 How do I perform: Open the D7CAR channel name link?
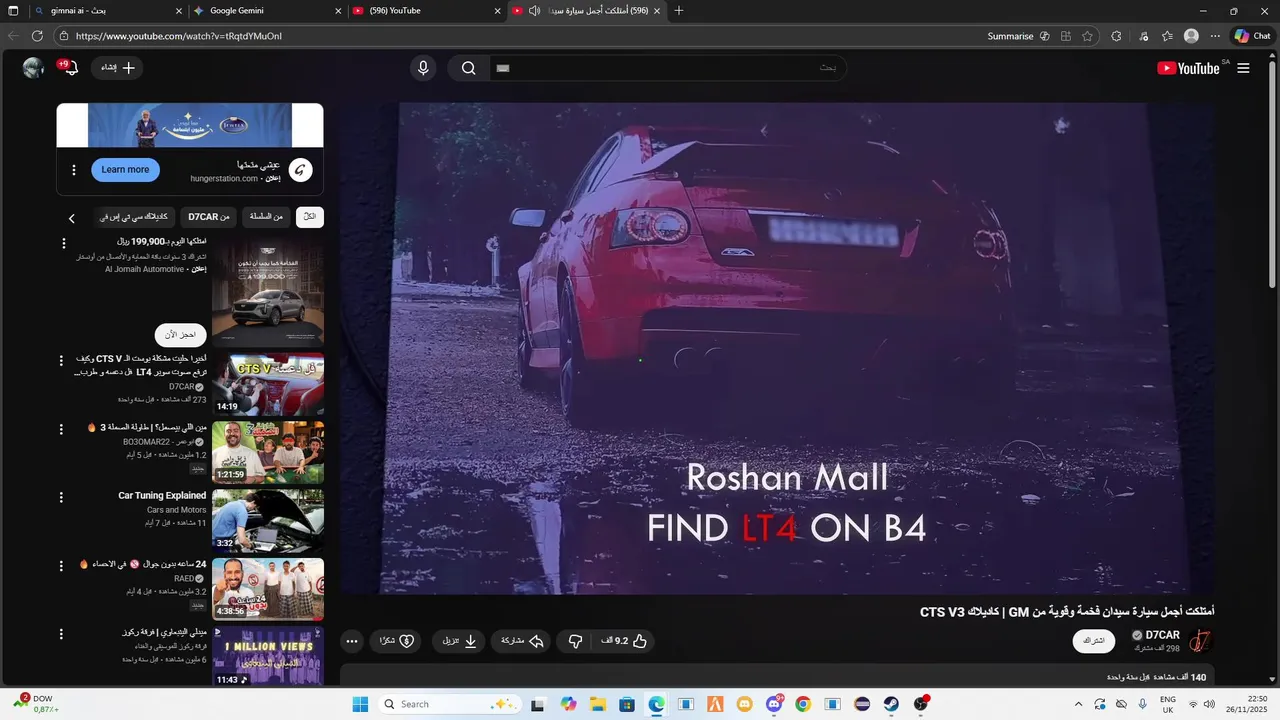click(1162, 635)
